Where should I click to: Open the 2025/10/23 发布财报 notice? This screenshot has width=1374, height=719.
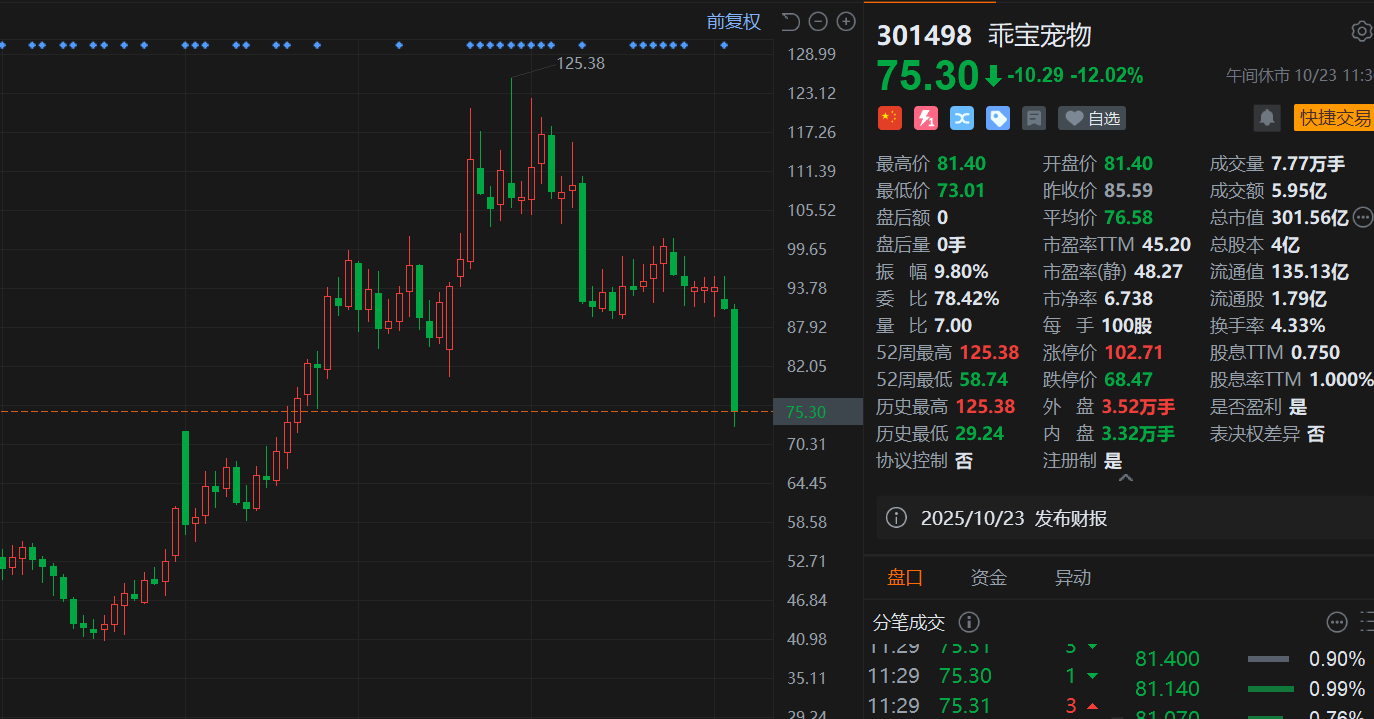[x=1014, y=518]
